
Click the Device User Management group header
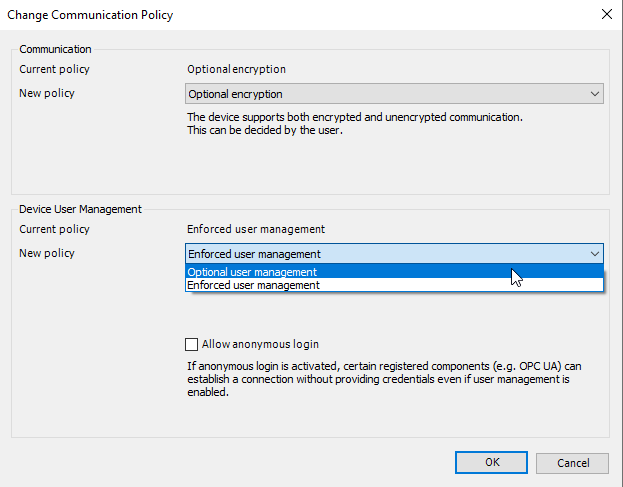[81, 209]
